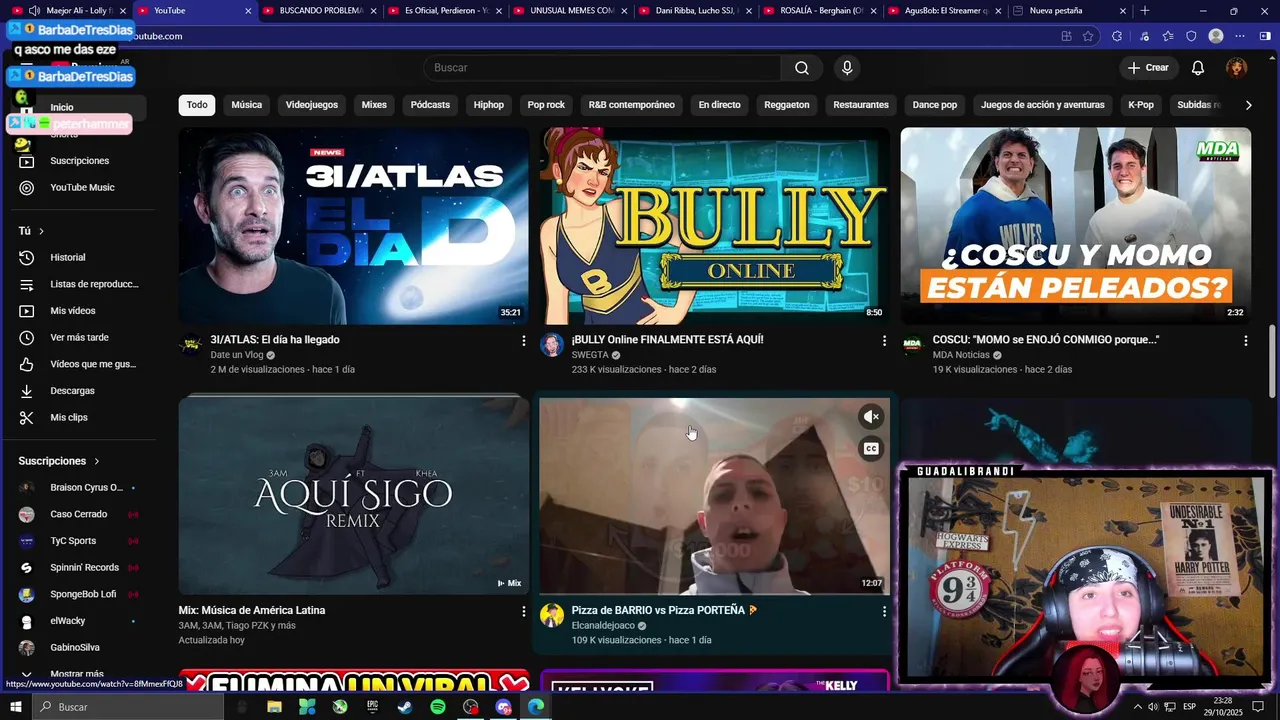Switch to the BUSCANDO PROBLEMA browser tab

[x=320, y=11]
